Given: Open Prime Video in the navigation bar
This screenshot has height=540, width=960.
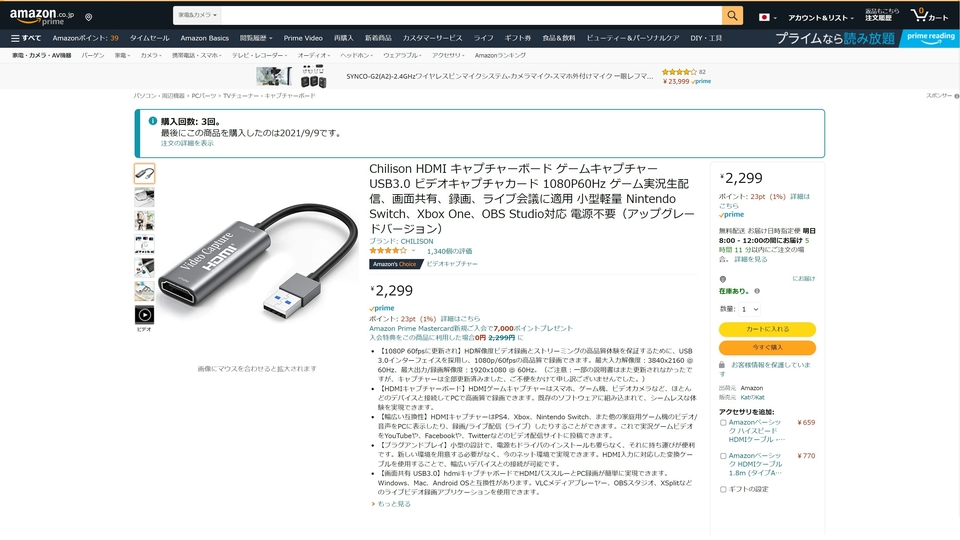Looking at the screenshot, I should (x=303, y=38).
